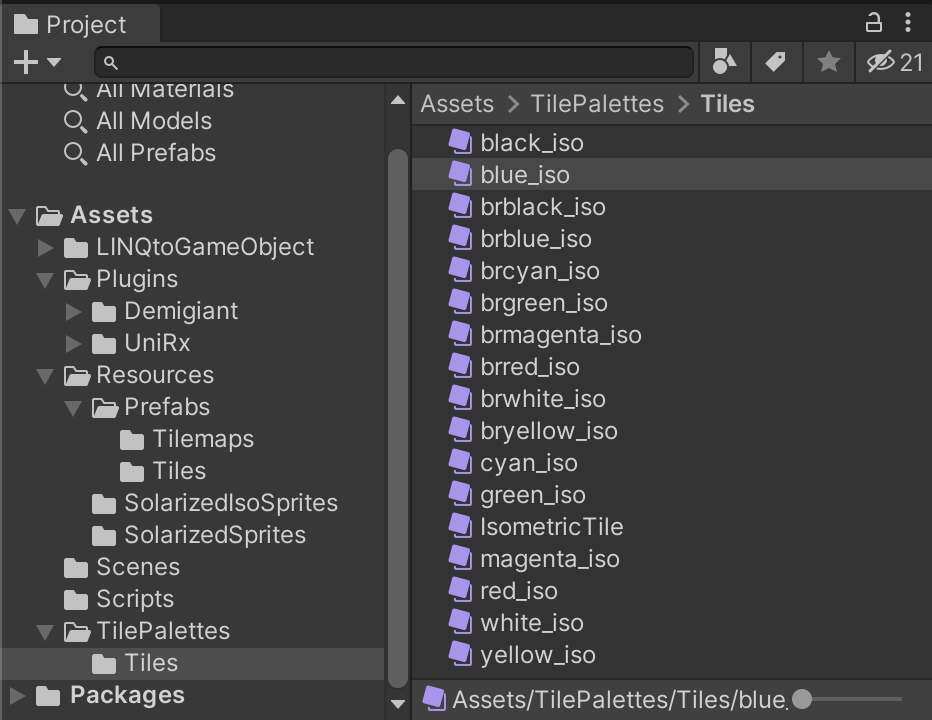Select the bryellow_iso tile icon
The width and height of the screenshot is (932, 720).
[x=460, y=430]
